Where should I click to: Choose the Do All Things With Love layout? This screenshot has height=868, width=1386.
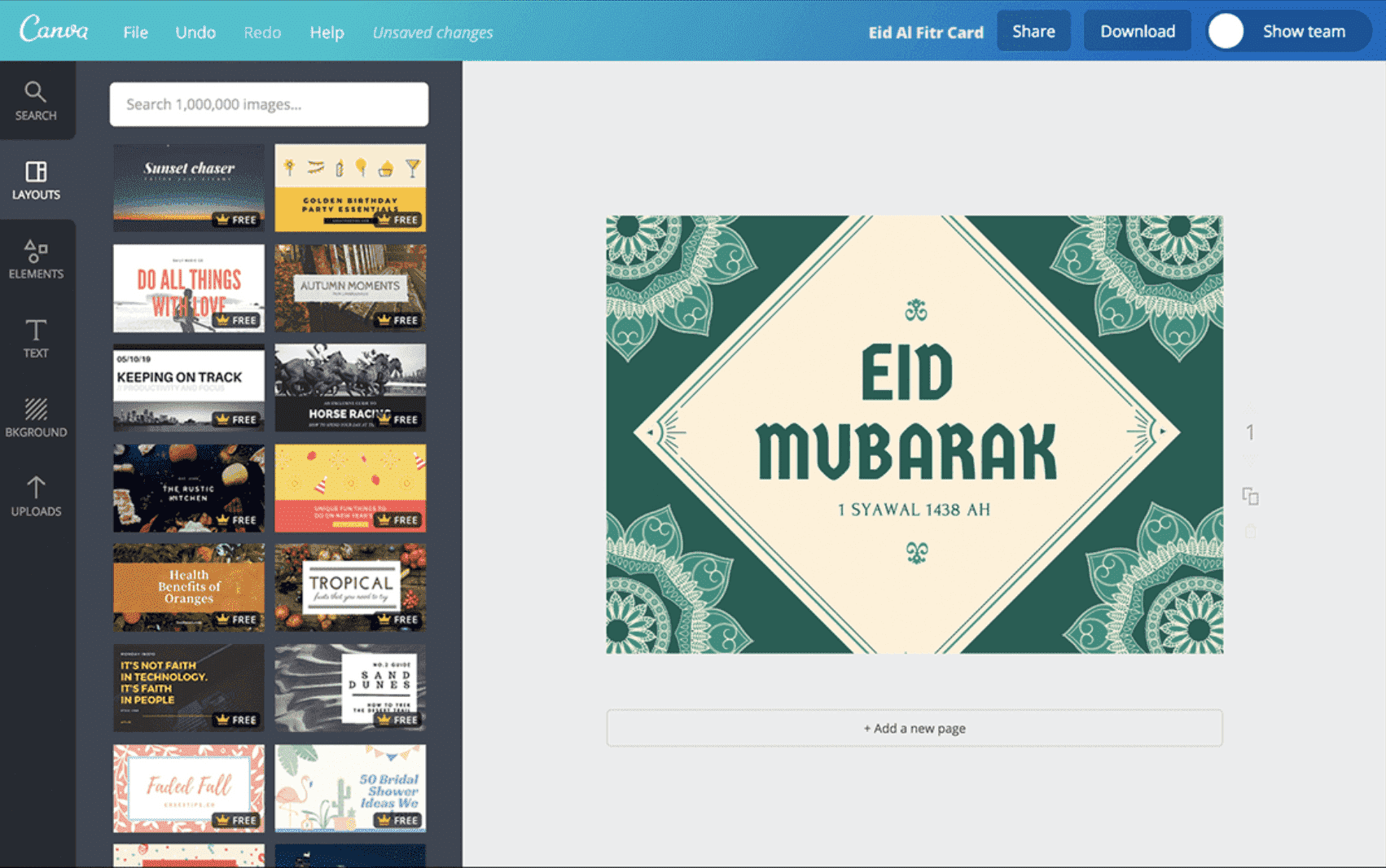point(189,288)
